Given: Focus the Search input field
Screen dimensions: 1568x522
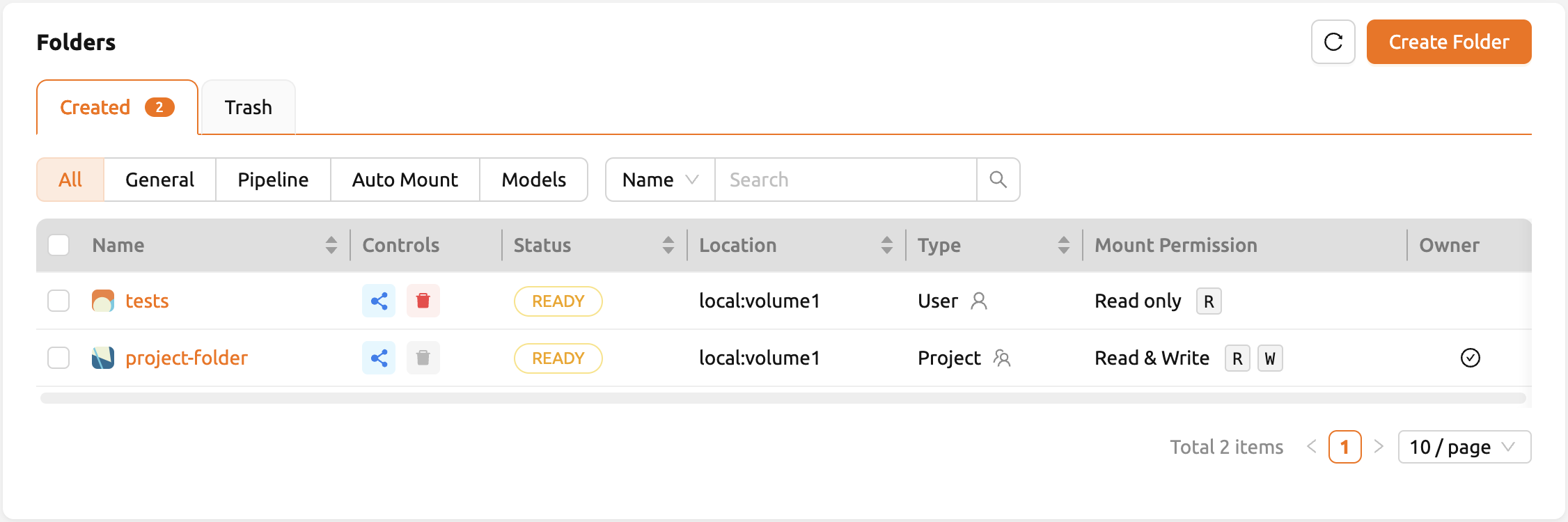Looking at the screenshot, I should pos(846,180).
